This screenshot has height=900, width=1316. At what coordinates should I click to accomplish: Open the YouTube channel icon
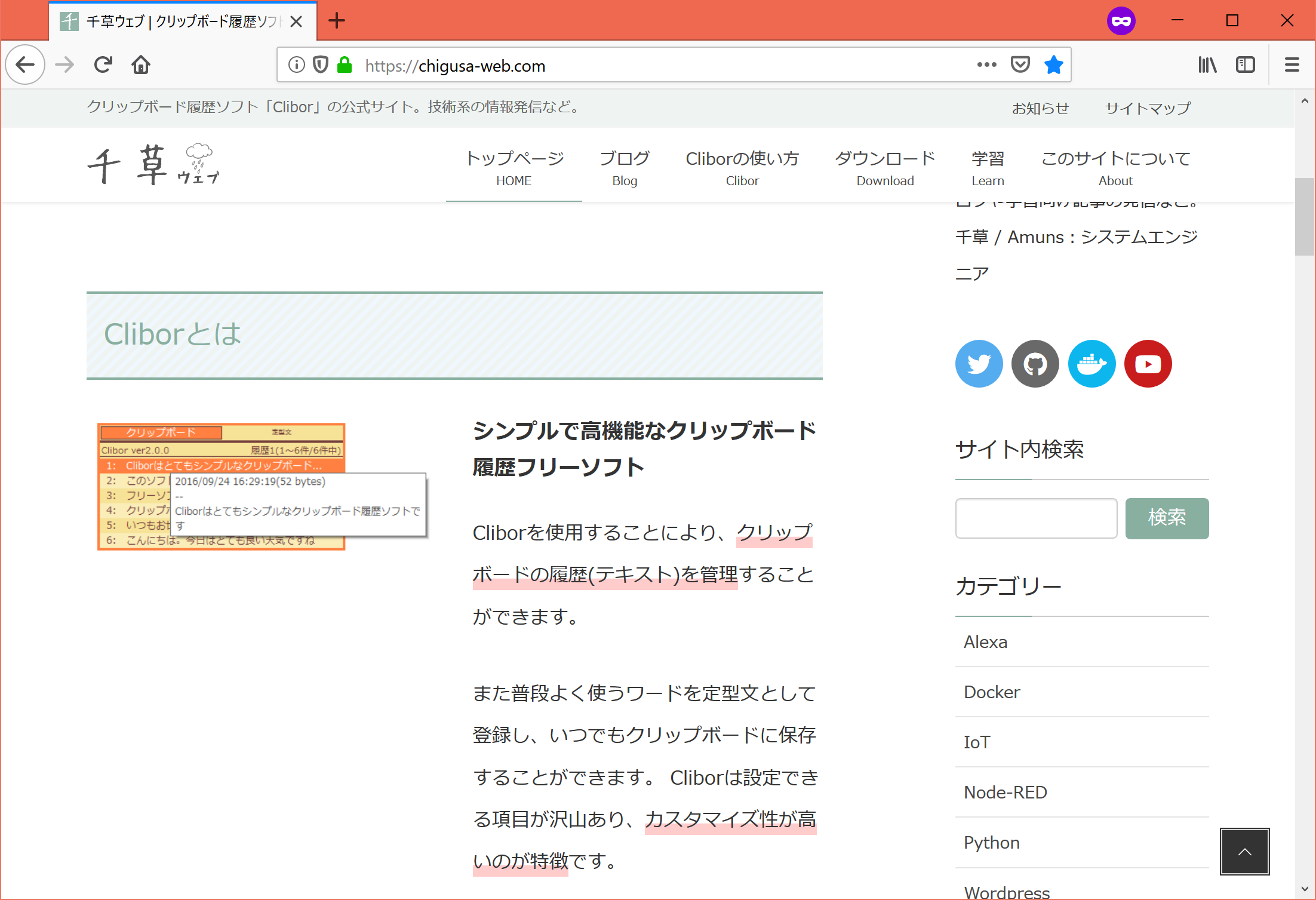click(1148, 364)
